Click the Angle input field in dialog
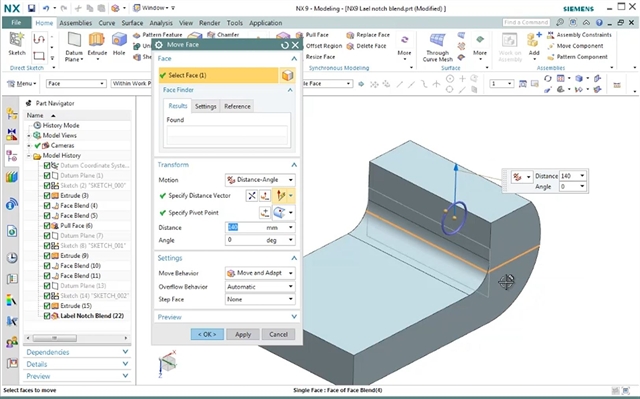640x399 pixels. [260, 240]
